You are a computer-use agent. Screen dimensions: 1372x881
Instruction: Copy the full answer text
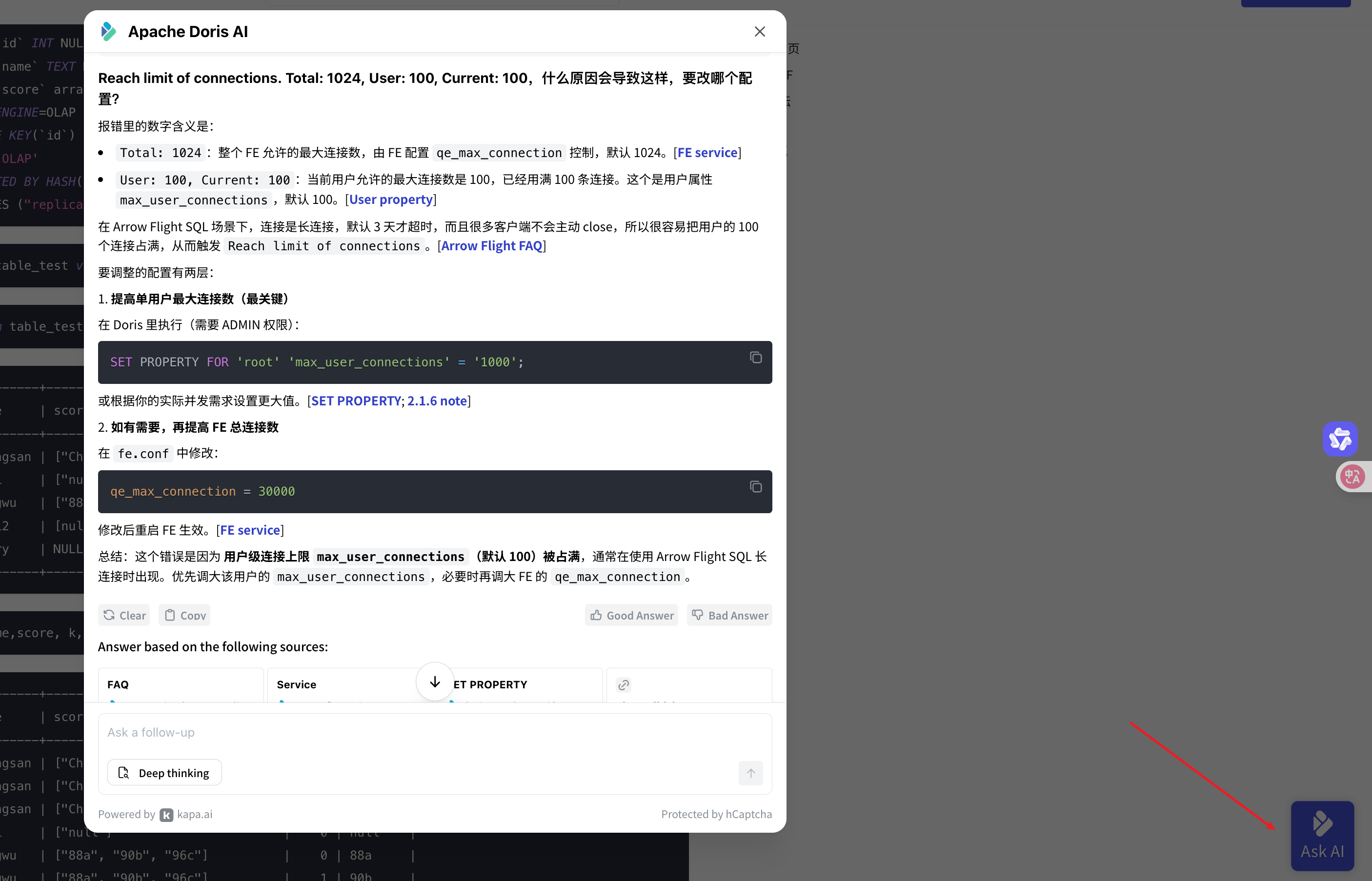pos(184,616)
